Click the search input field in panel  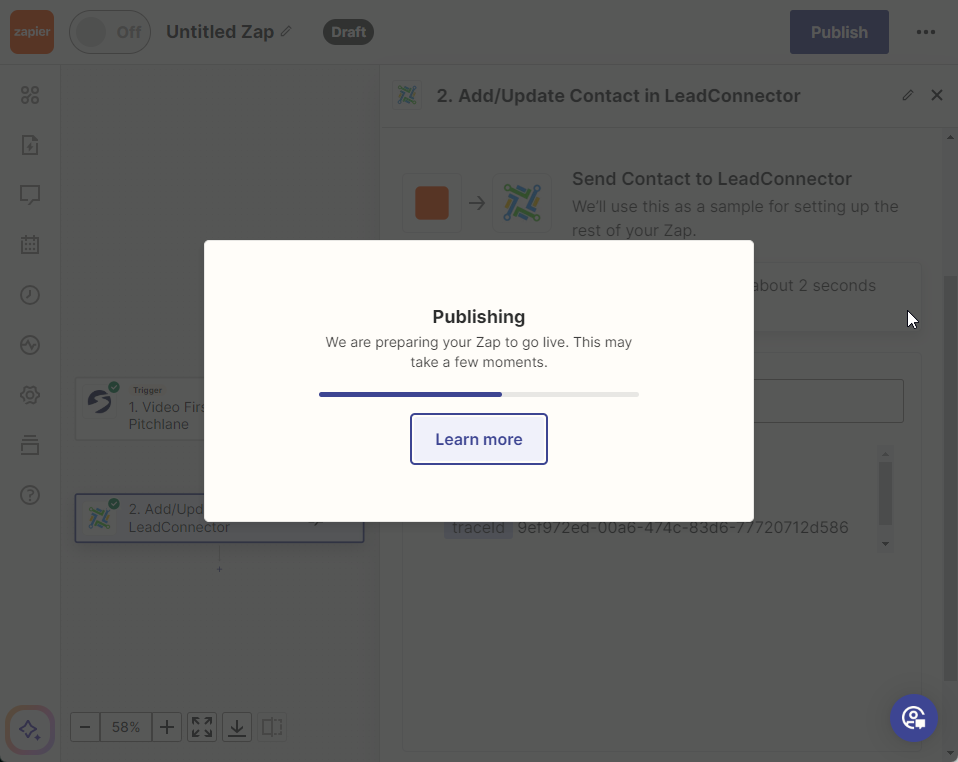[x=828, y=401]
